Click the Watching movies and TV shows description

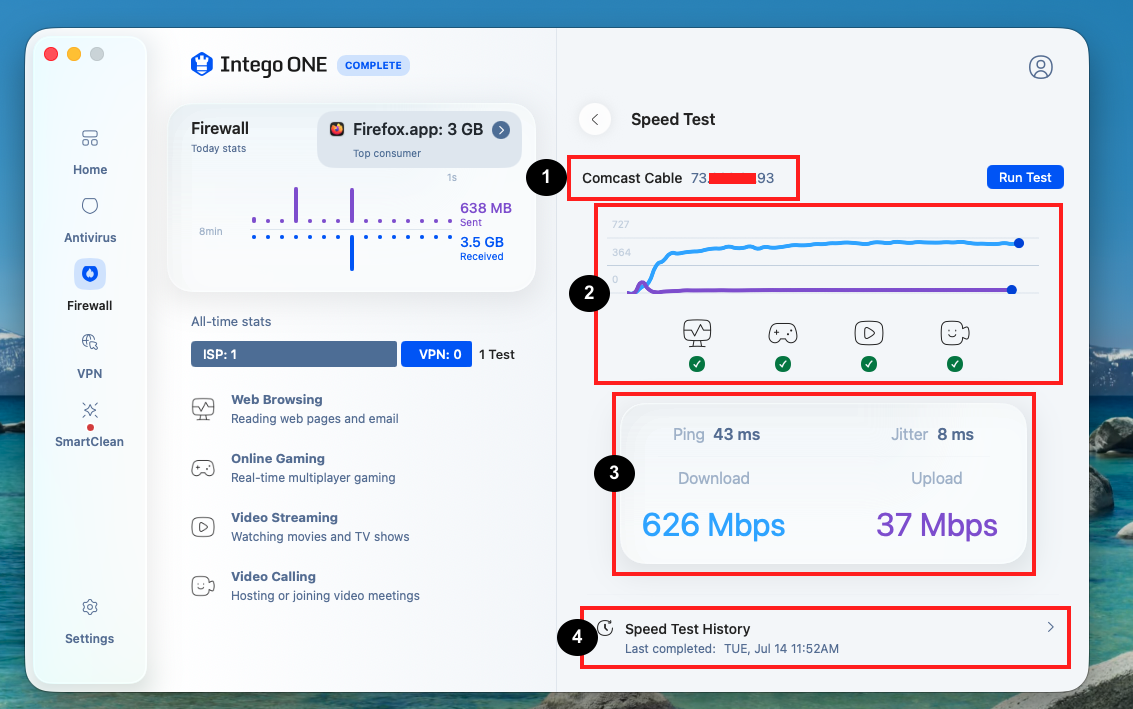320,536
